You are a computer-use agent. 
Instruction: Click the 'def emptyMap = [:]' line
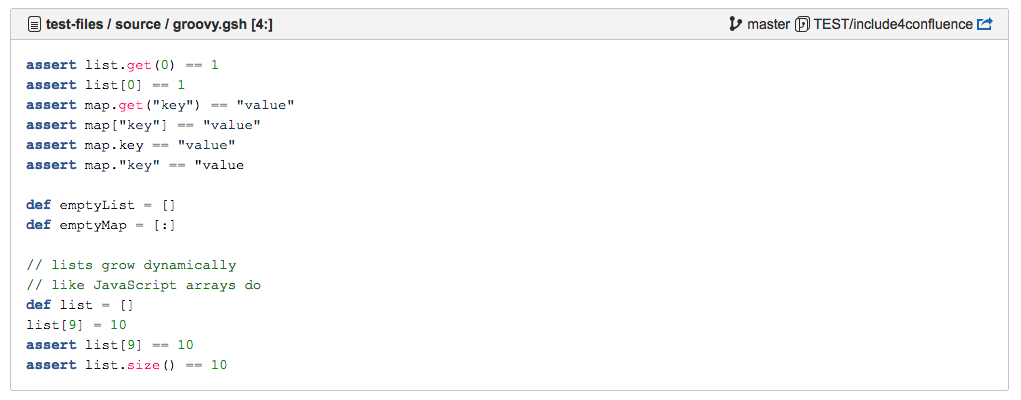(101, 225)
